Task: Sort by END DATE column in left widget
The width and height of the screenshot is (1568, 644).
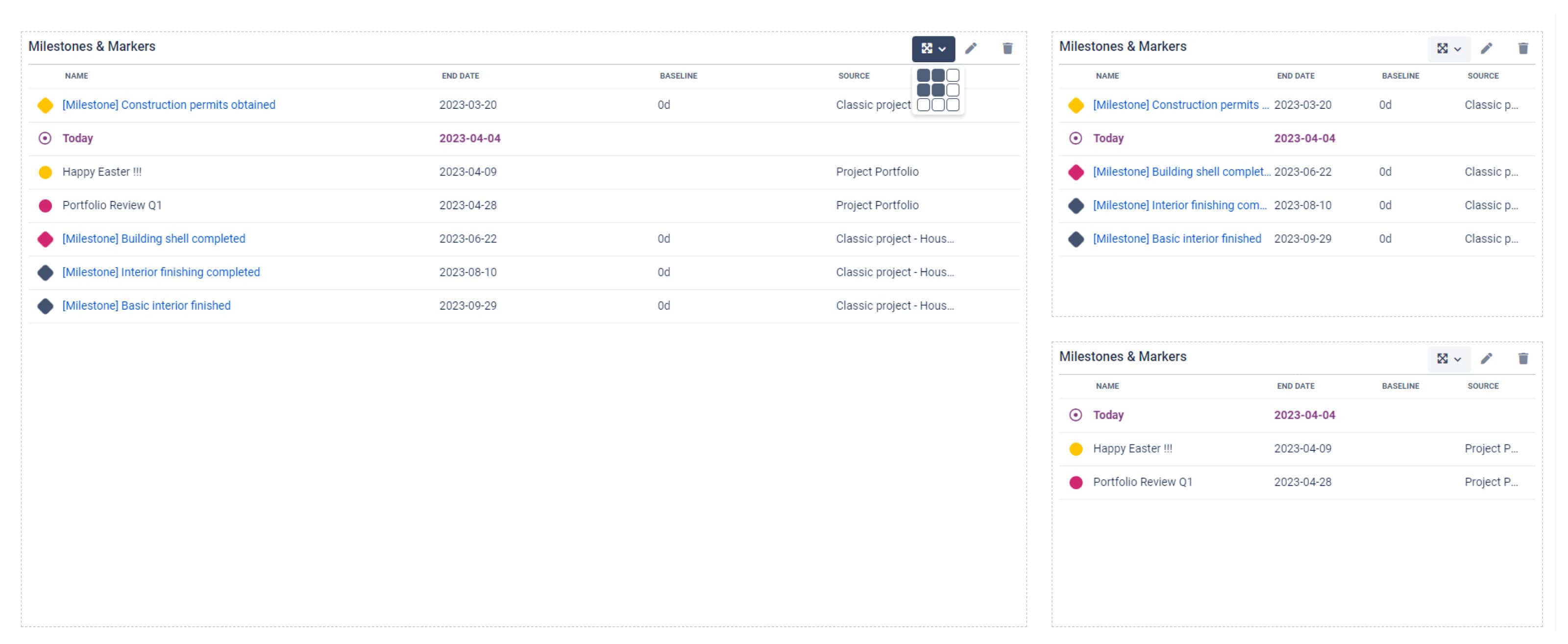Action: pos(460,76)
